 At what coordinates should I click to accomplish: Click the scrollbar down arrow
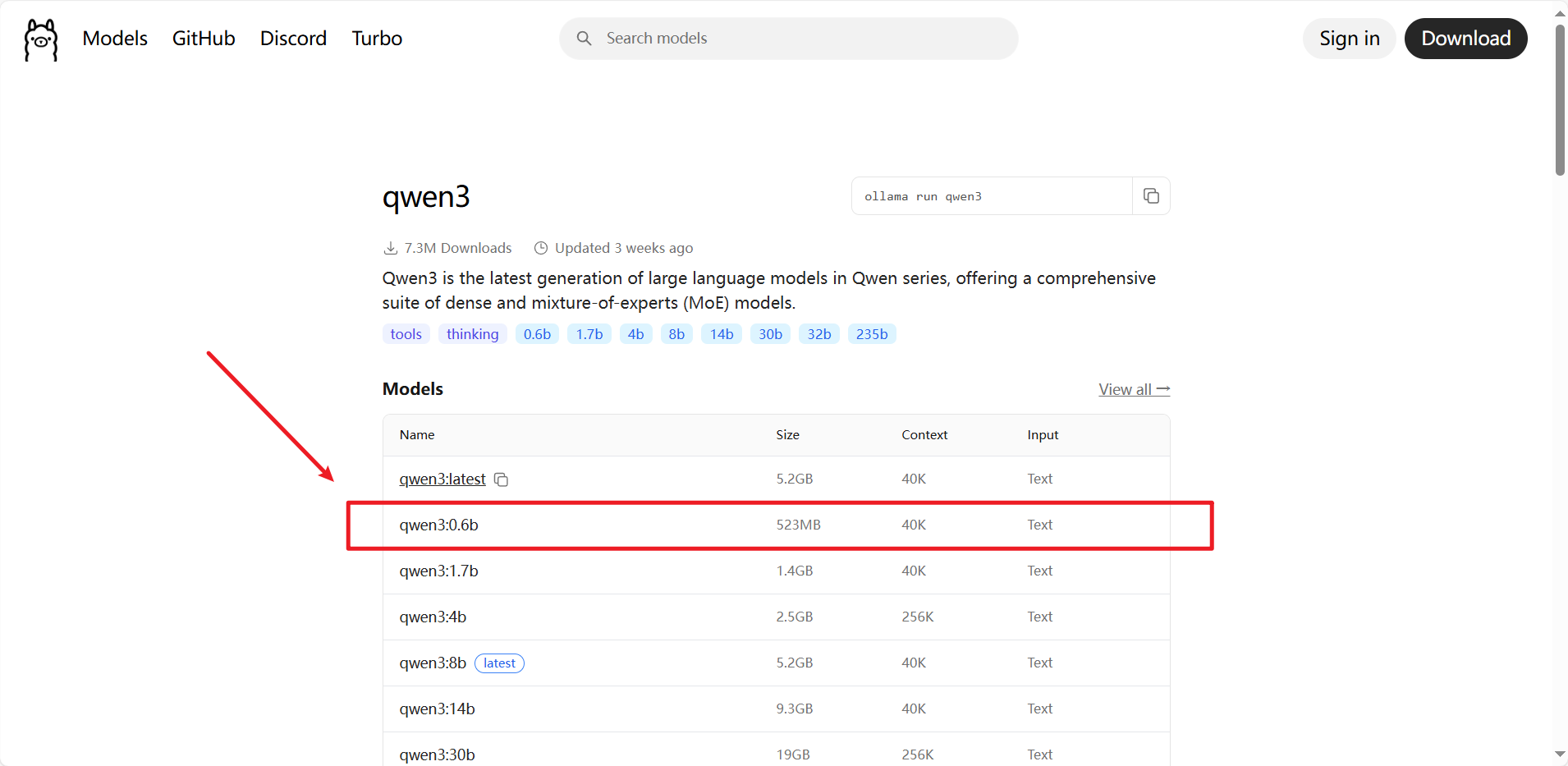click(x=1560, y=754)
